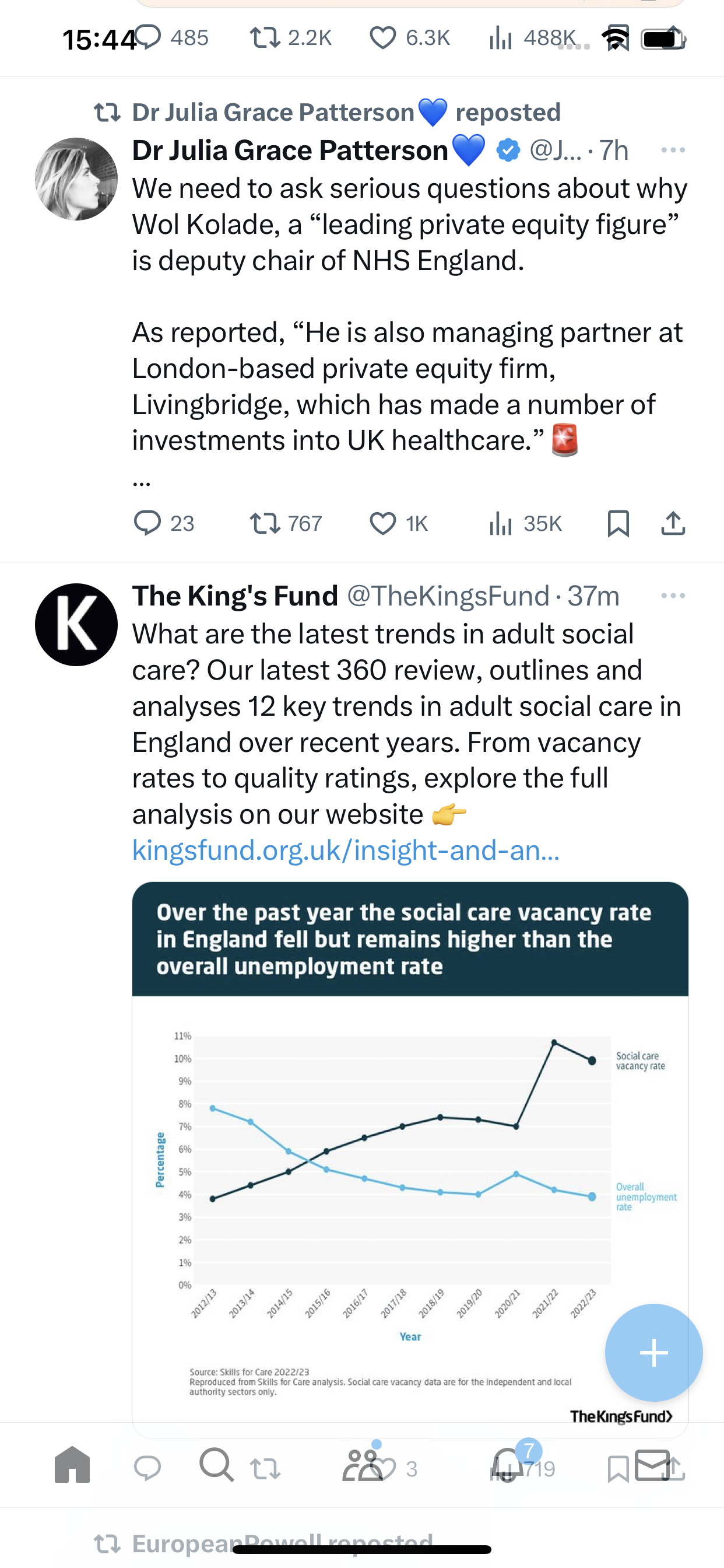Open more options for The King's Fund post

coord(673,596)
